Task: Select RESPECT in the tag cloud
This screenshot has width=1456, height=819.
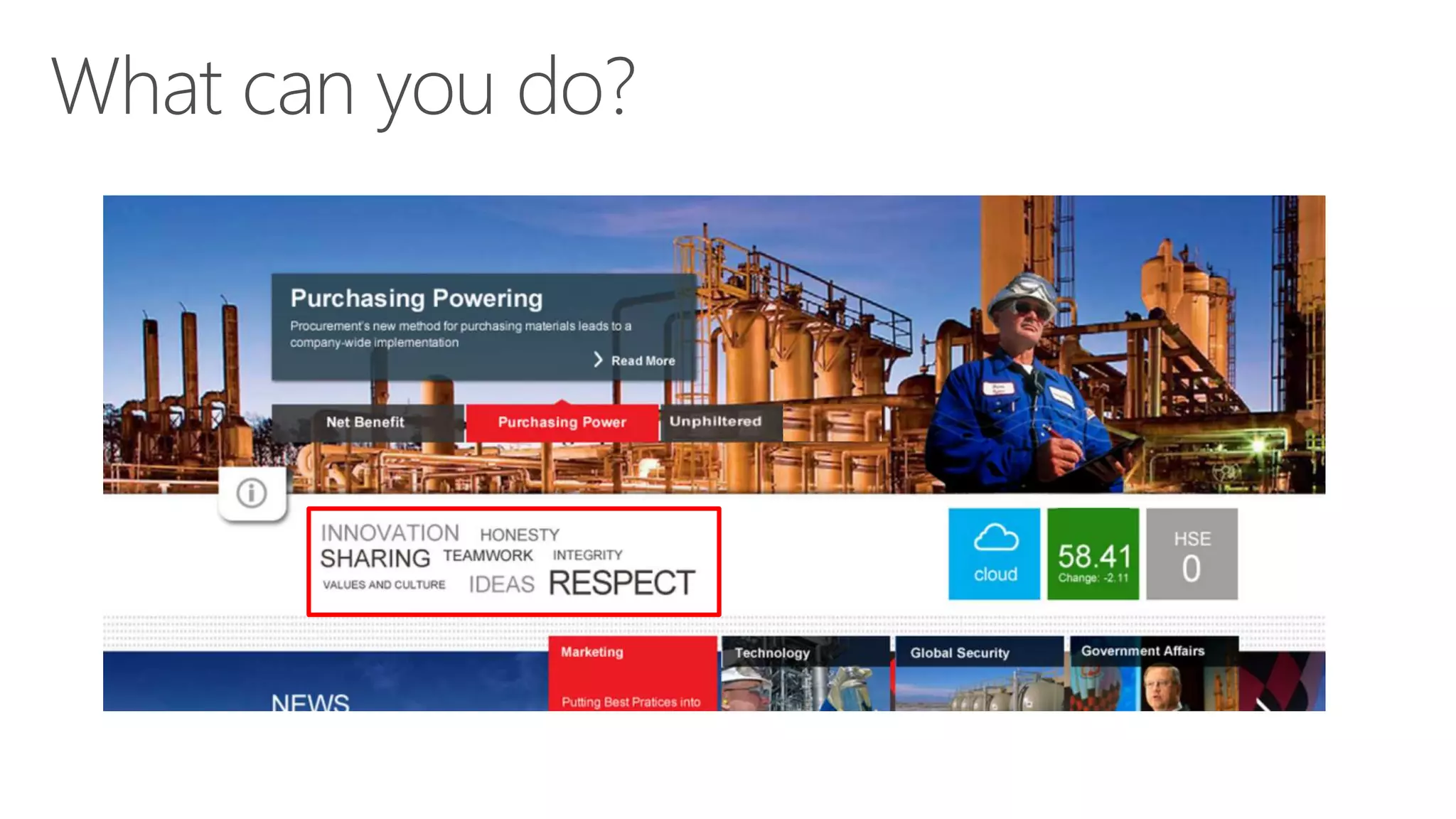Action: [621, 584]
